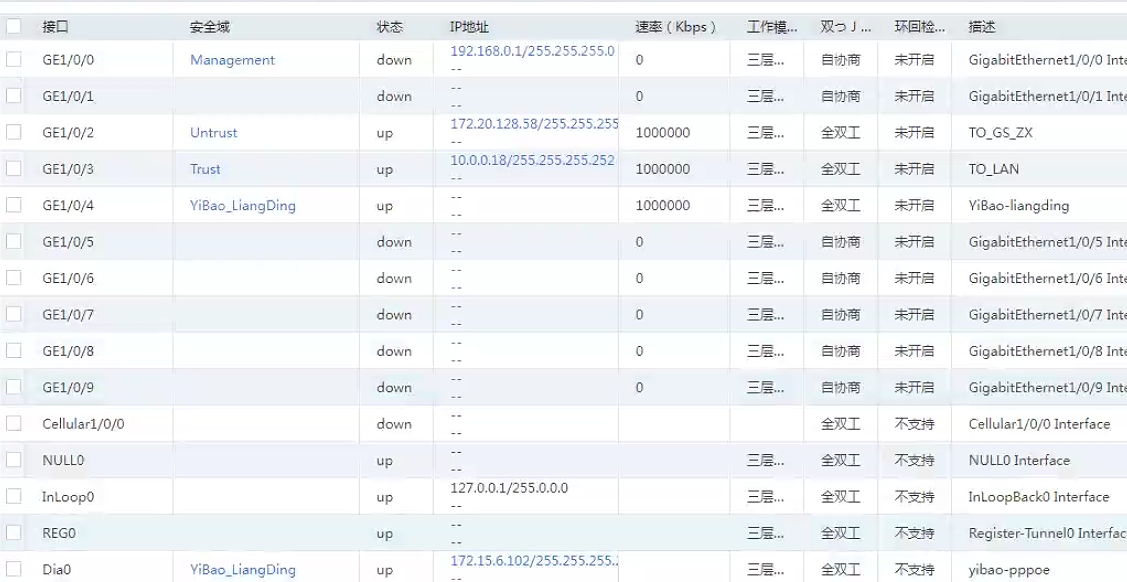The height and width of the screenshot is (582, 1127).
Task: Select the GE1/0/3 interface name
Action: (x=68, y=169)
